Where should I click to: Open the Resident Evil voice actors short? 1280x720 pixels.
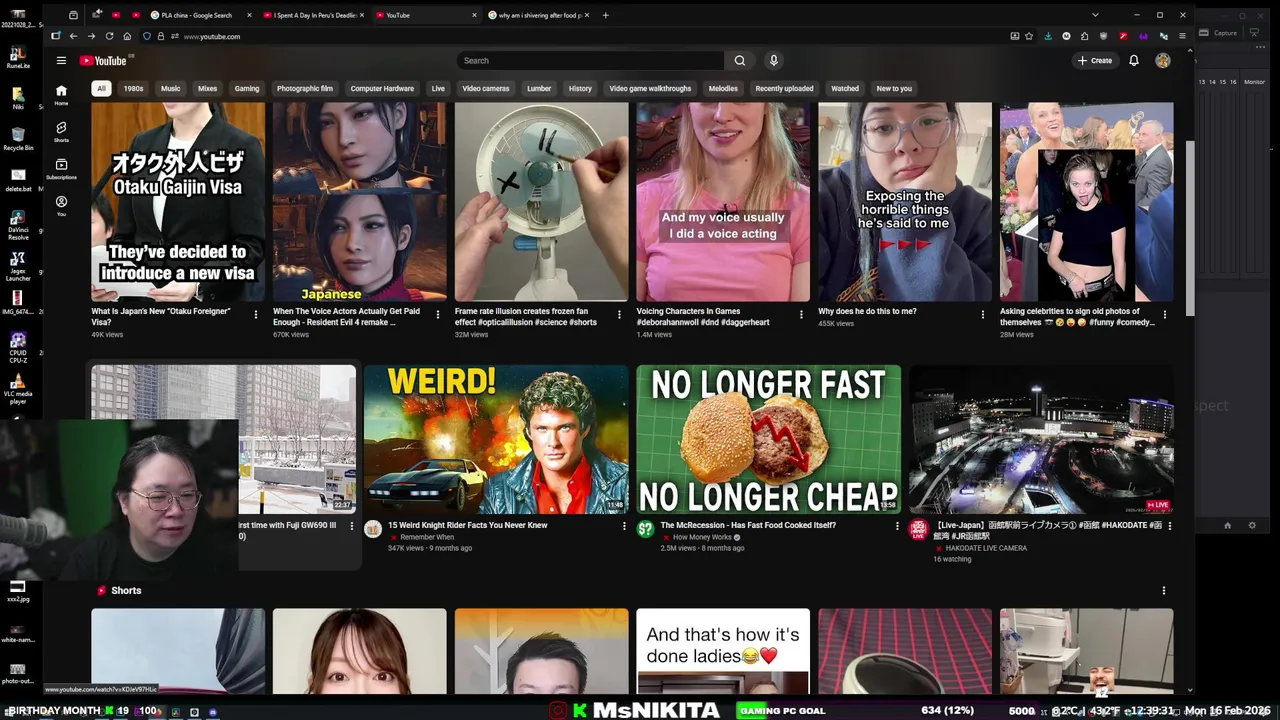tap(359, 201)
